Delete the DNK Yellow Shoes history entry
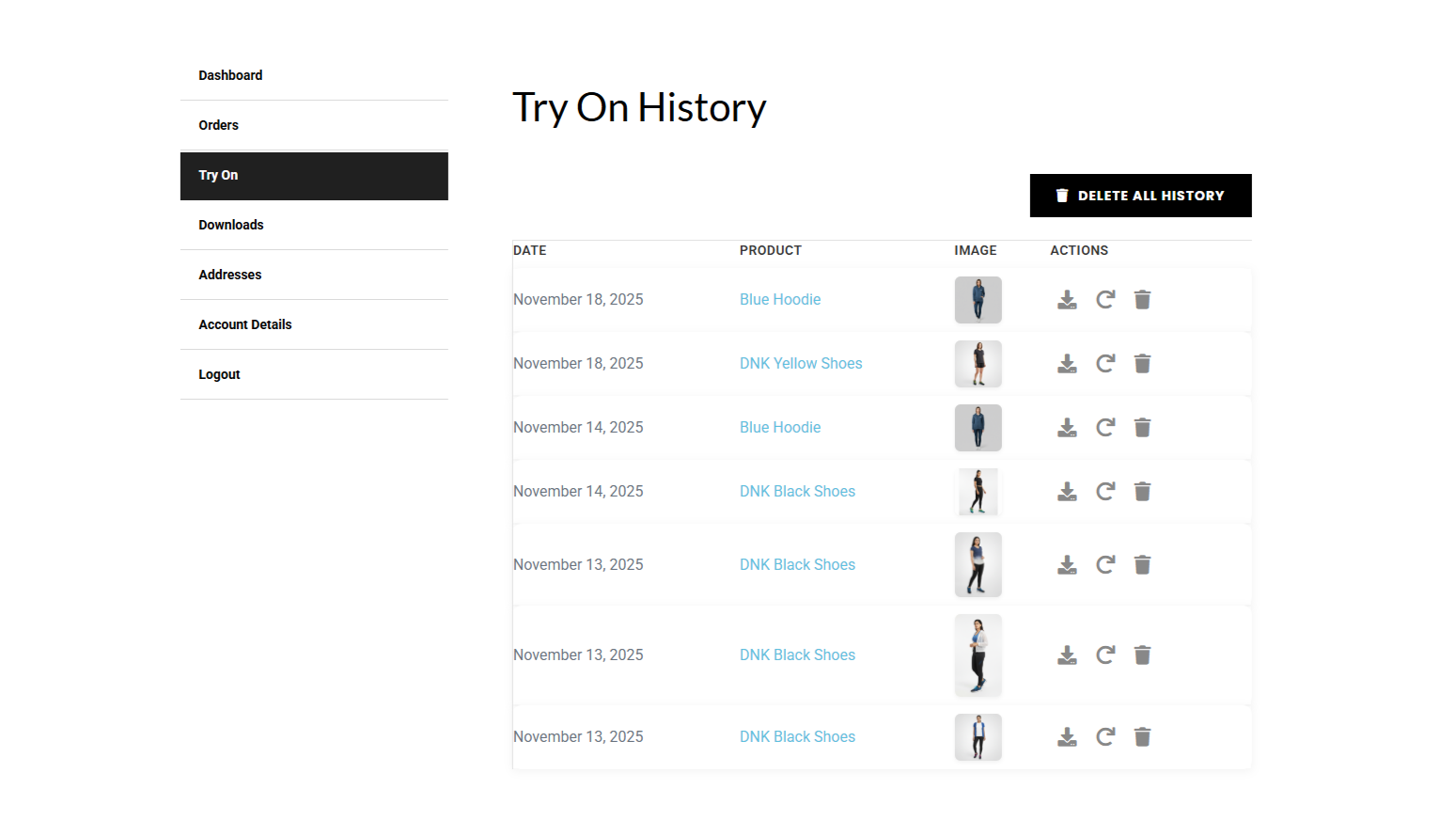Image resolution: width=1456 pixels, height=820 pixels. (x=1142, y=363)
